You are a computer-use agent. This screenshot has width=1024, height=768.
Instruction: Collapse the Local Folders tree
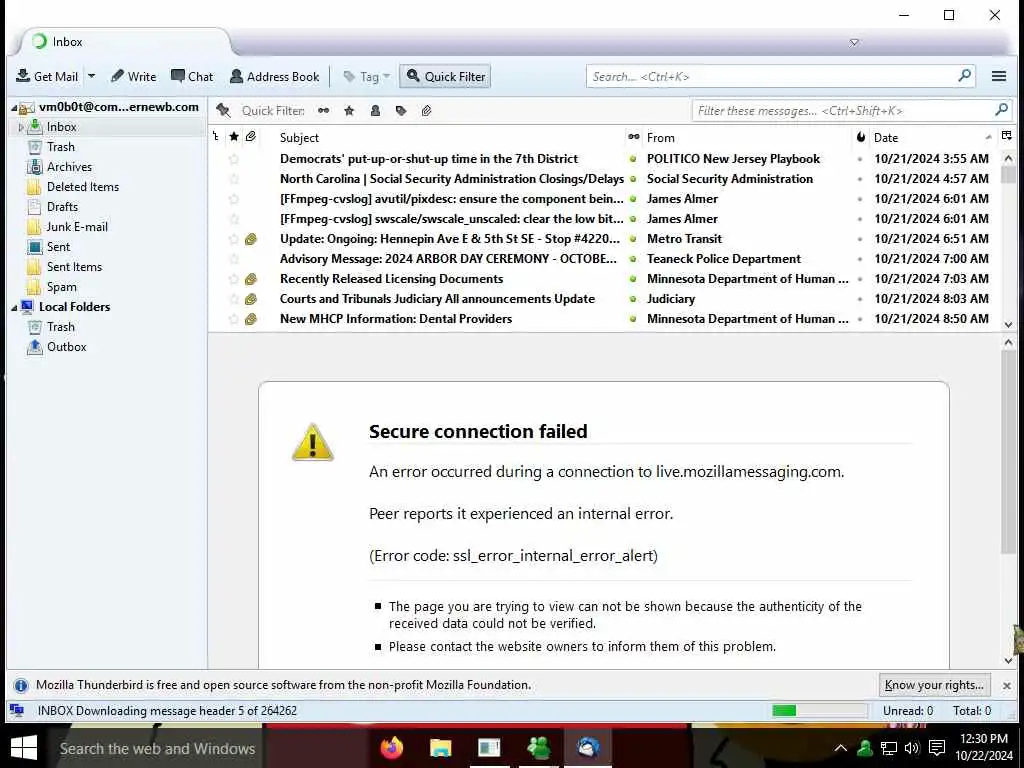(x=14, y=308)
